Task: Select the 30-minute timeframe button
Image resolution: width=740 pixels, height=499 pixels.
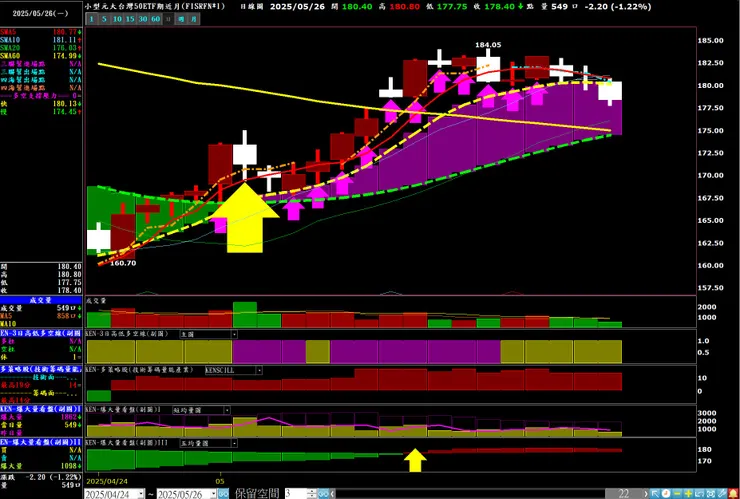Action: (143, 19)
